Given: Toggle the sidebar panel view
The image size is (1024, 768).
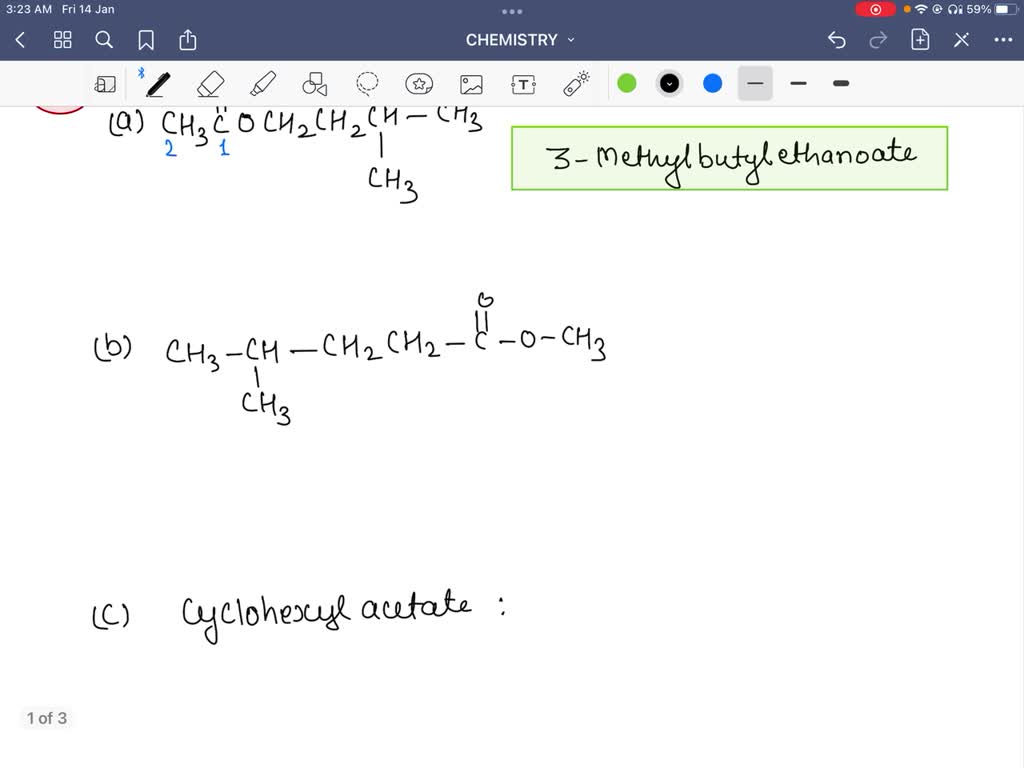Looking at the screenshot, I should [106, 83].
